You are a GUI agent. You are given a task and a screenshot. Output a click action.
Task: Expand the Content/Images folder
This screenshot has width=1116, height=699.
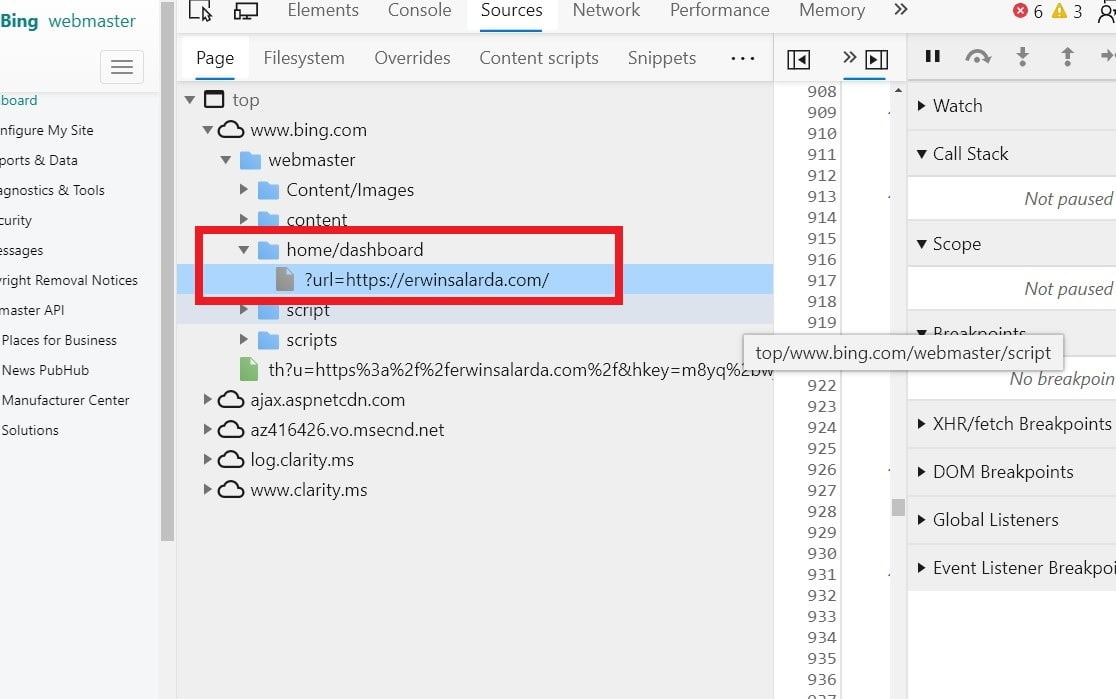244,190
